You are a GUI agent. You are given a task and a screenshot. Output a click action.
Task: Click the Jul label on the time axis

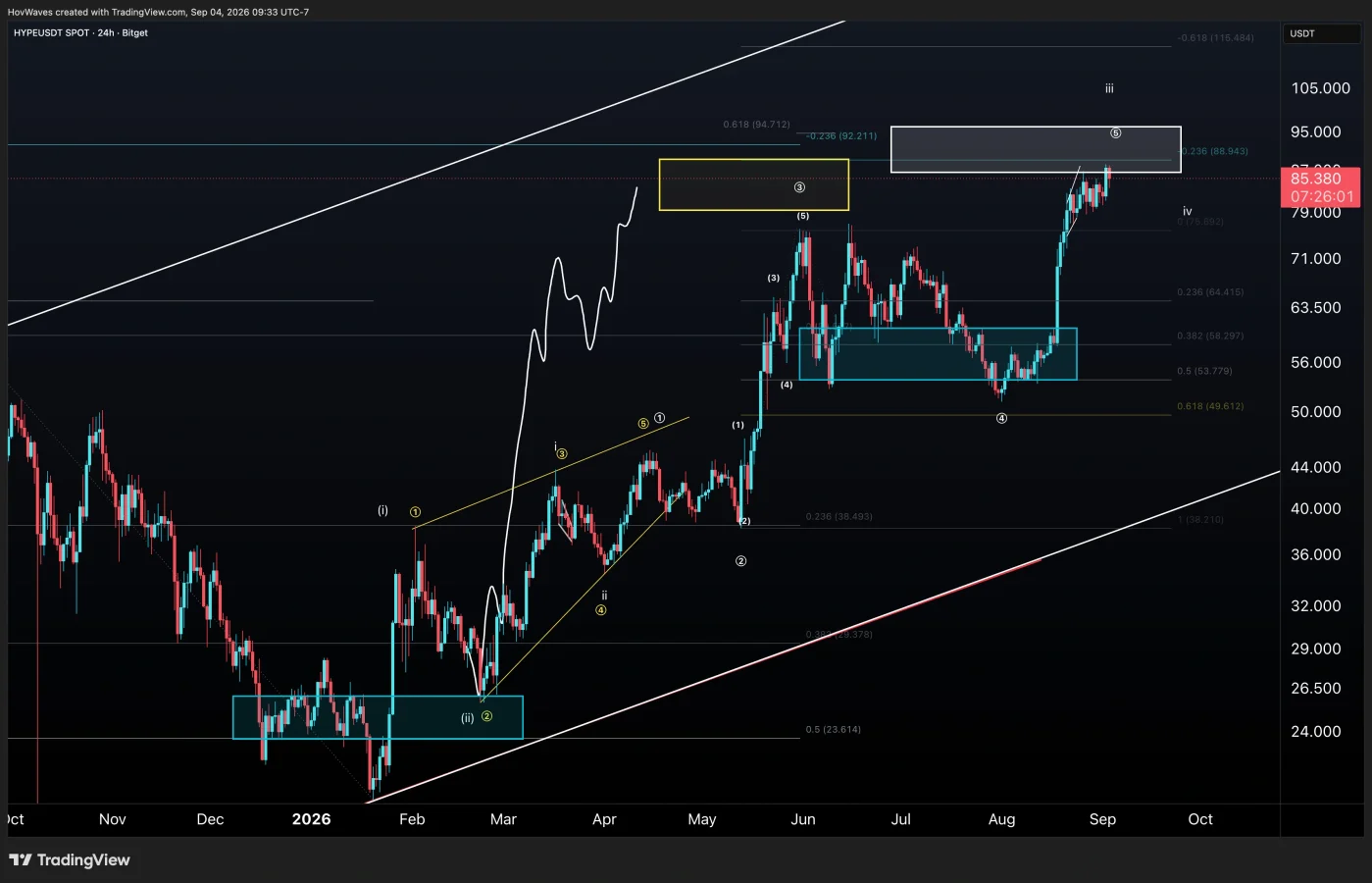point(900,819)
